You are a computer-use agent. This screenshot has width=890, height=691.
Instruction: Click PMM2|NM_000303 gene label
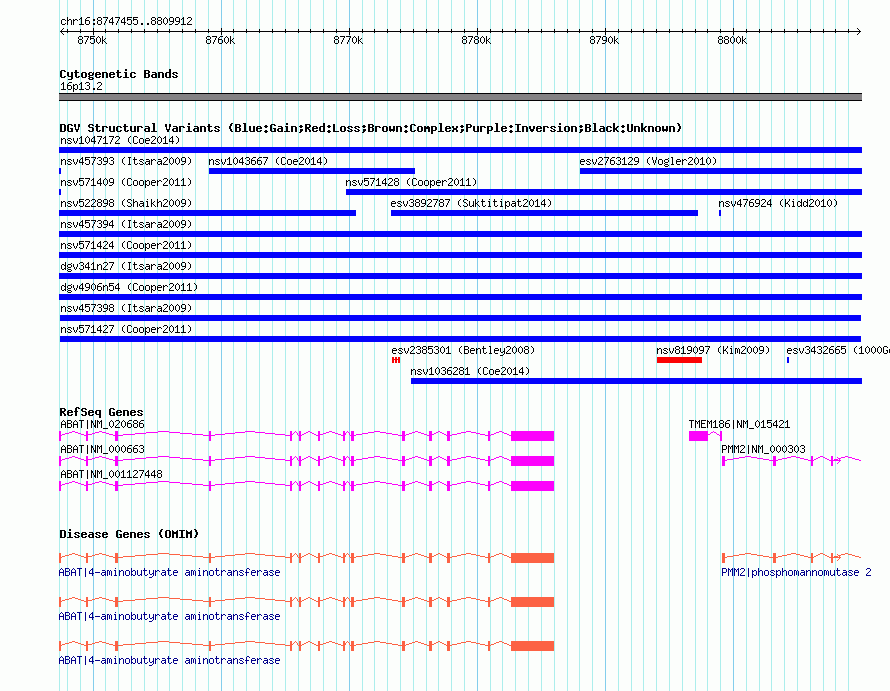pyautogui.click(x=763, y=449)
